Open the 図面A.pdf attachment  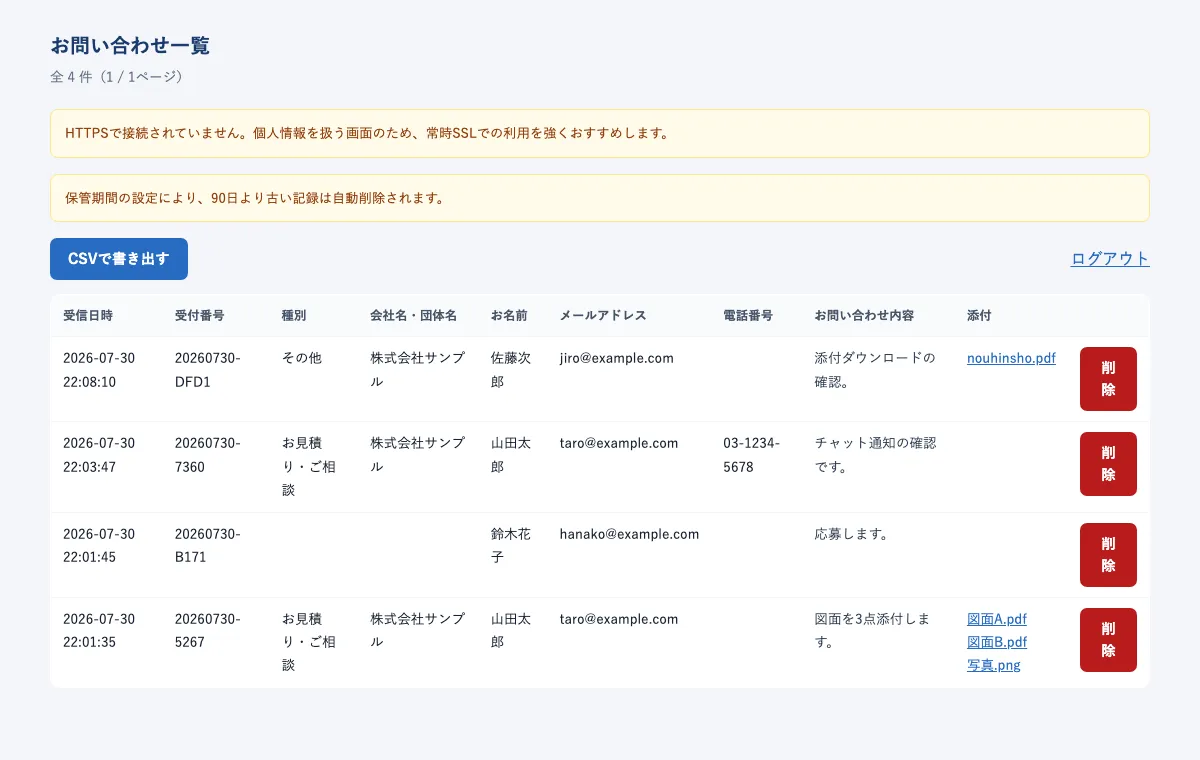997,619
